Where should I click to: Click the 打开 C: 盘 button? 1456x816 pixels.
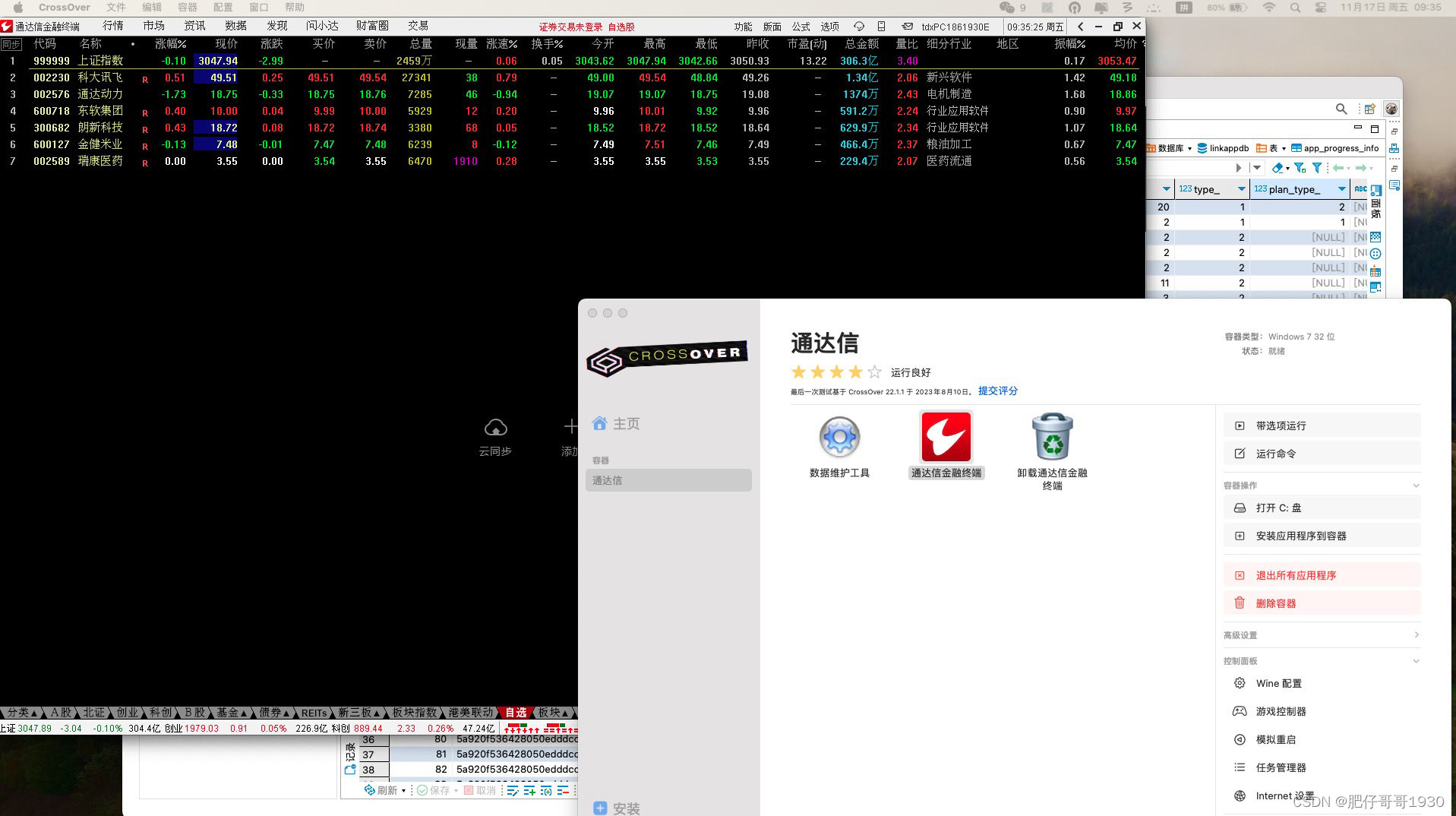point(1322,508)
